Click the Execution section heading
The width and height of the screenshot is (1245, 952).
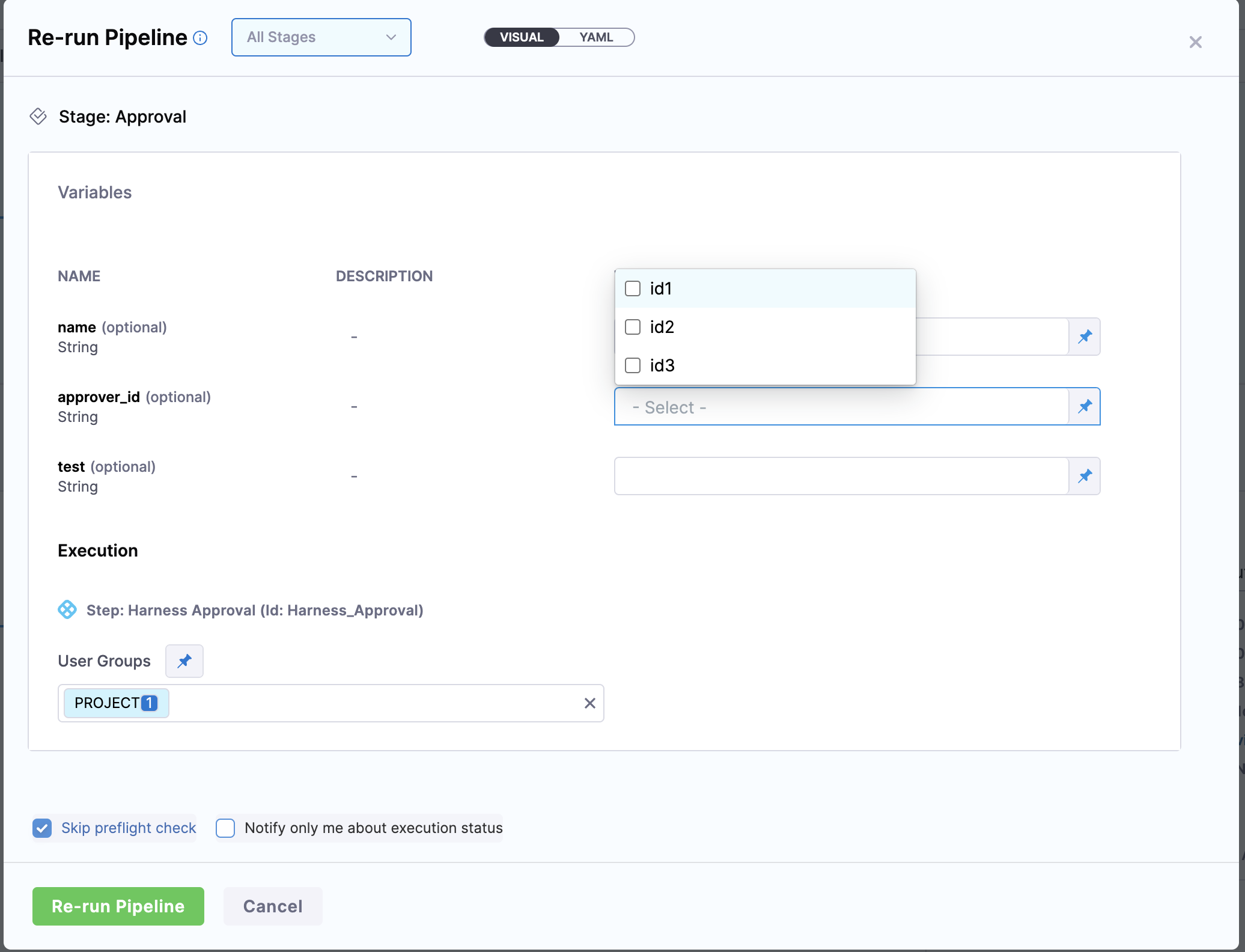98,551
